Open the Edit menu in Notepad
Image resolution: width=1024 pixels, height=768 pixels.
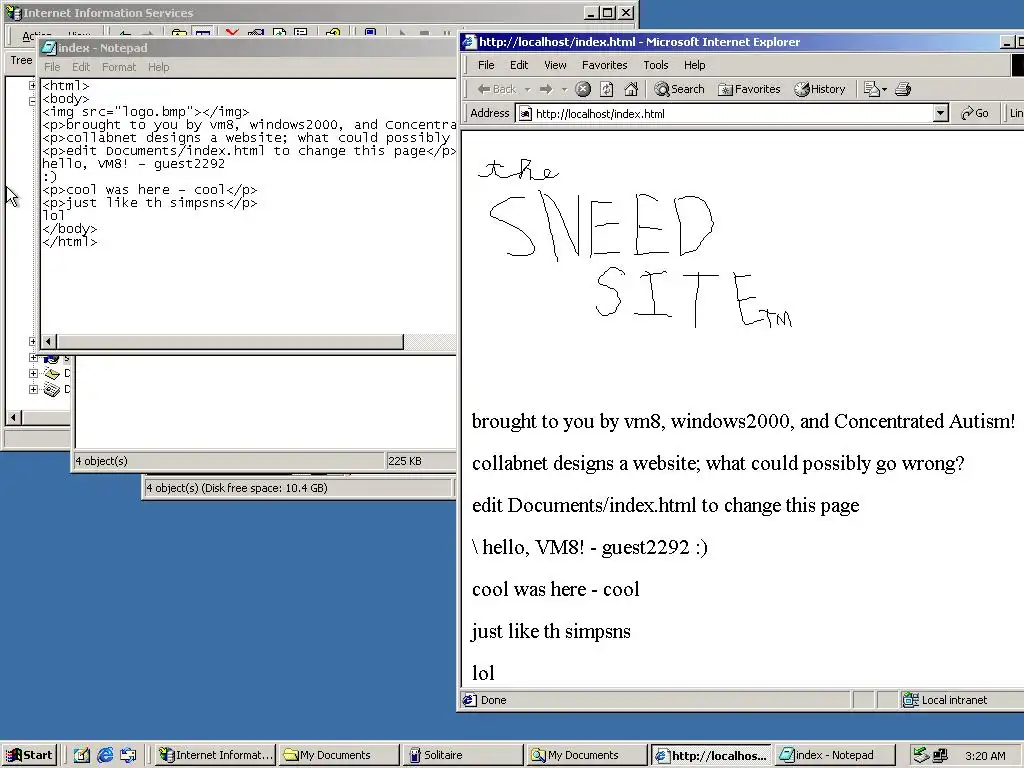click(x=81, y=67)
